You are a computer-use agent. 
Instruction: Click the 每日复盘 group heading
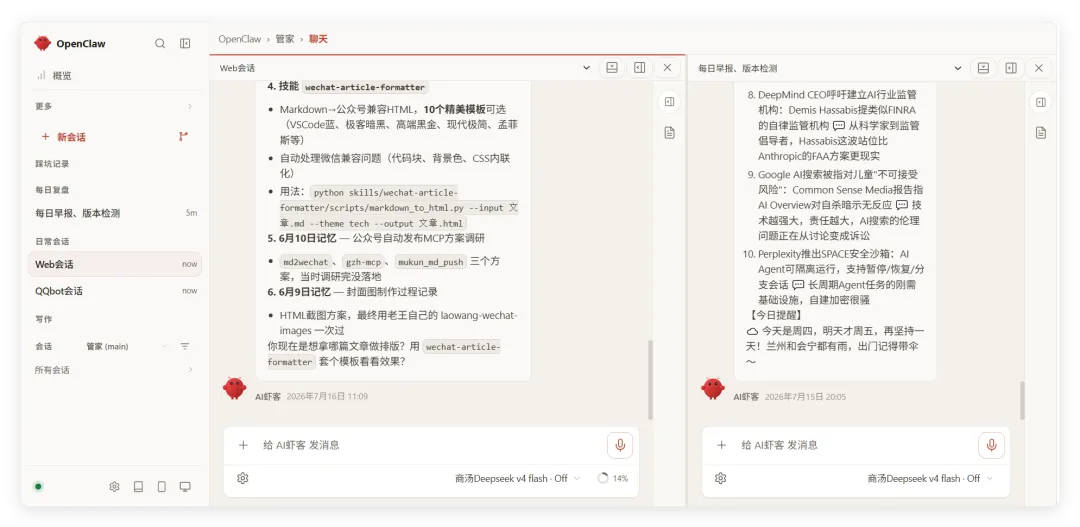pyautogui.click(x=52, y=189)
